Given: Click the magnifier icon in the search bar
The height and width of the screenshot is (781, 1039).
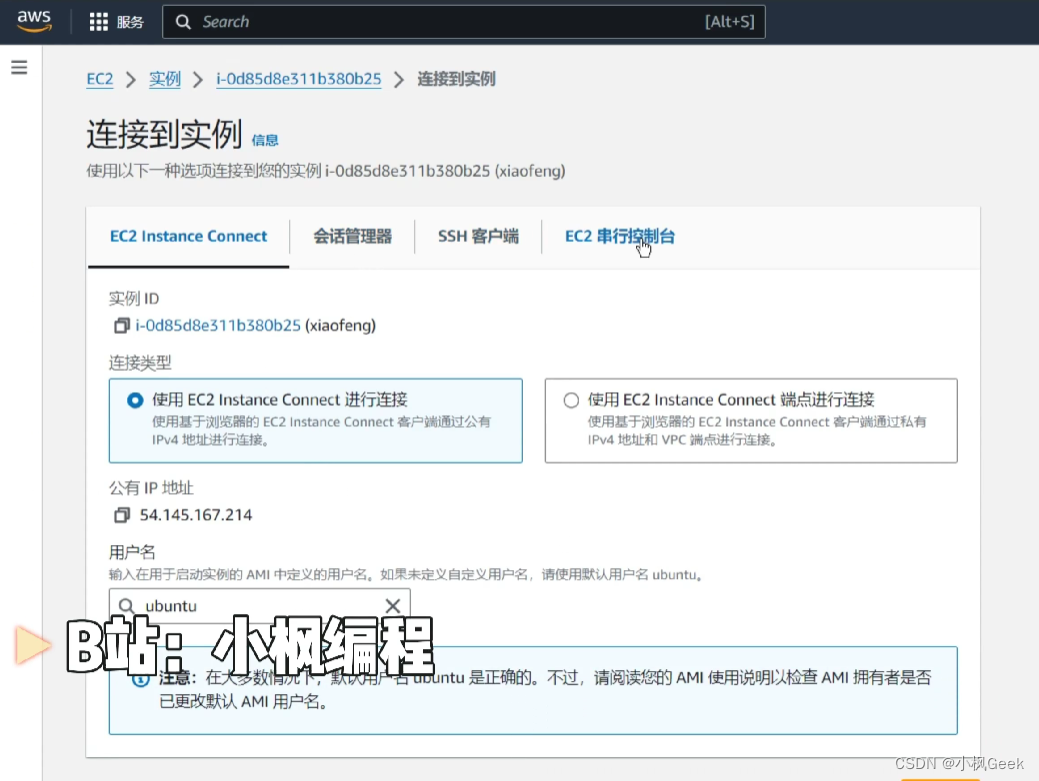Looking at the screenshot, I should click(x=184, y=21).
